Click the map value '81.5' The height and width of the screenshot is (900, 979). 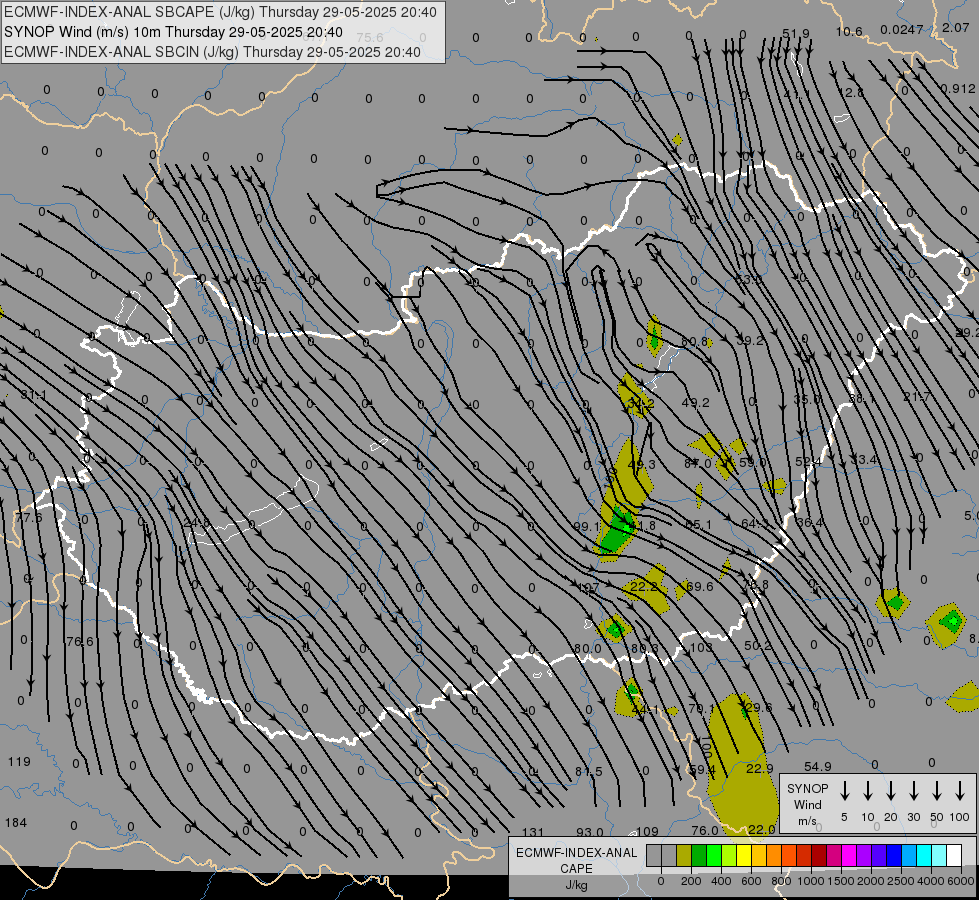pyautogui.click(x=589, y=771)
